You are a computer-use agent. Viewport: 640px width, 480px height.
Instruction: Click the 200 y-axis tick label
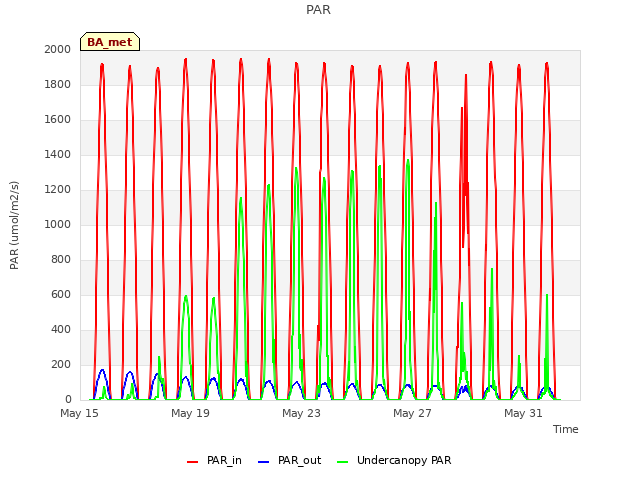(61, 365)
